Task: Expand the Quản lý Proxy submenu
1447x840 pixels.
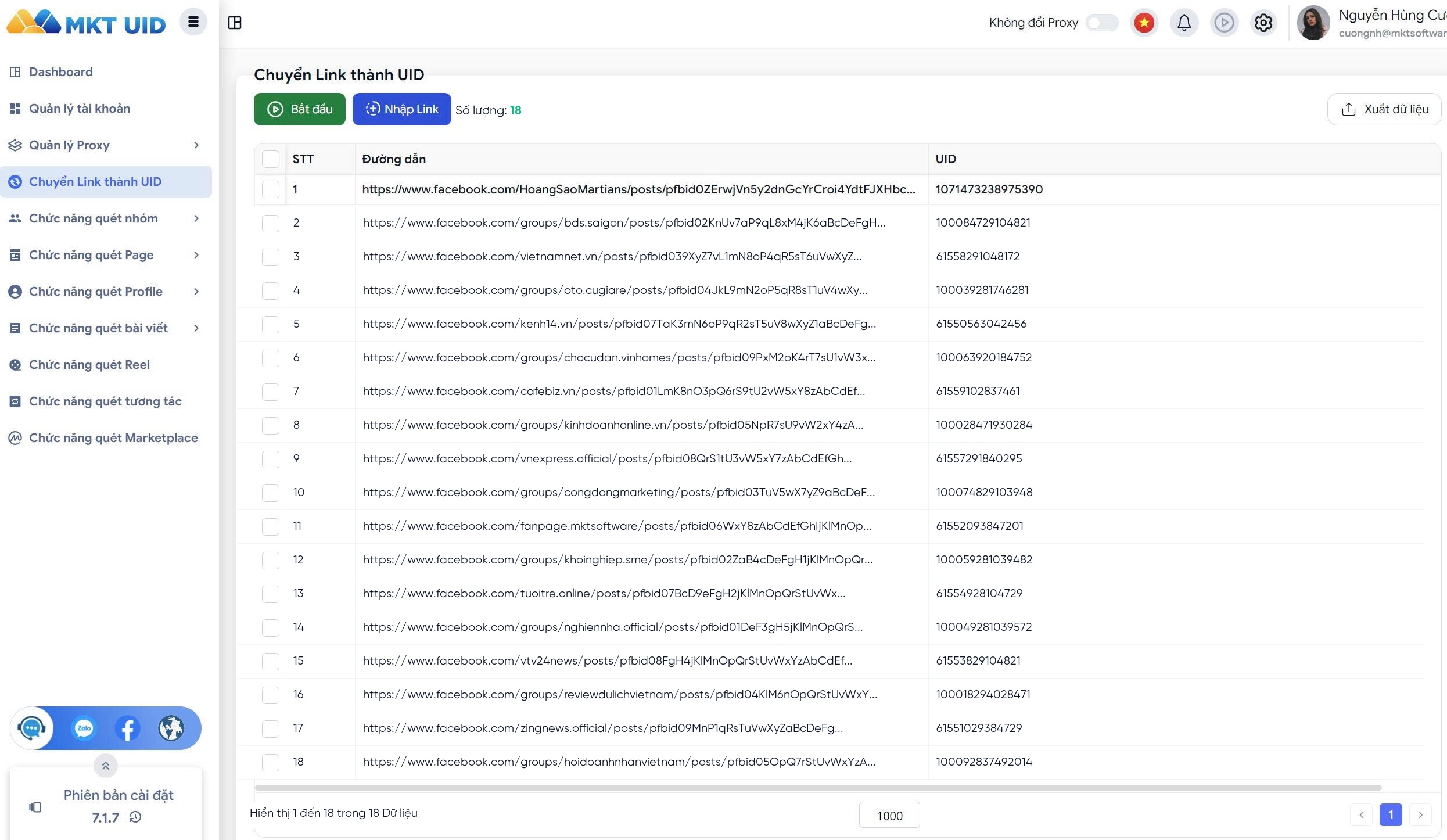Action: point(106,145)
